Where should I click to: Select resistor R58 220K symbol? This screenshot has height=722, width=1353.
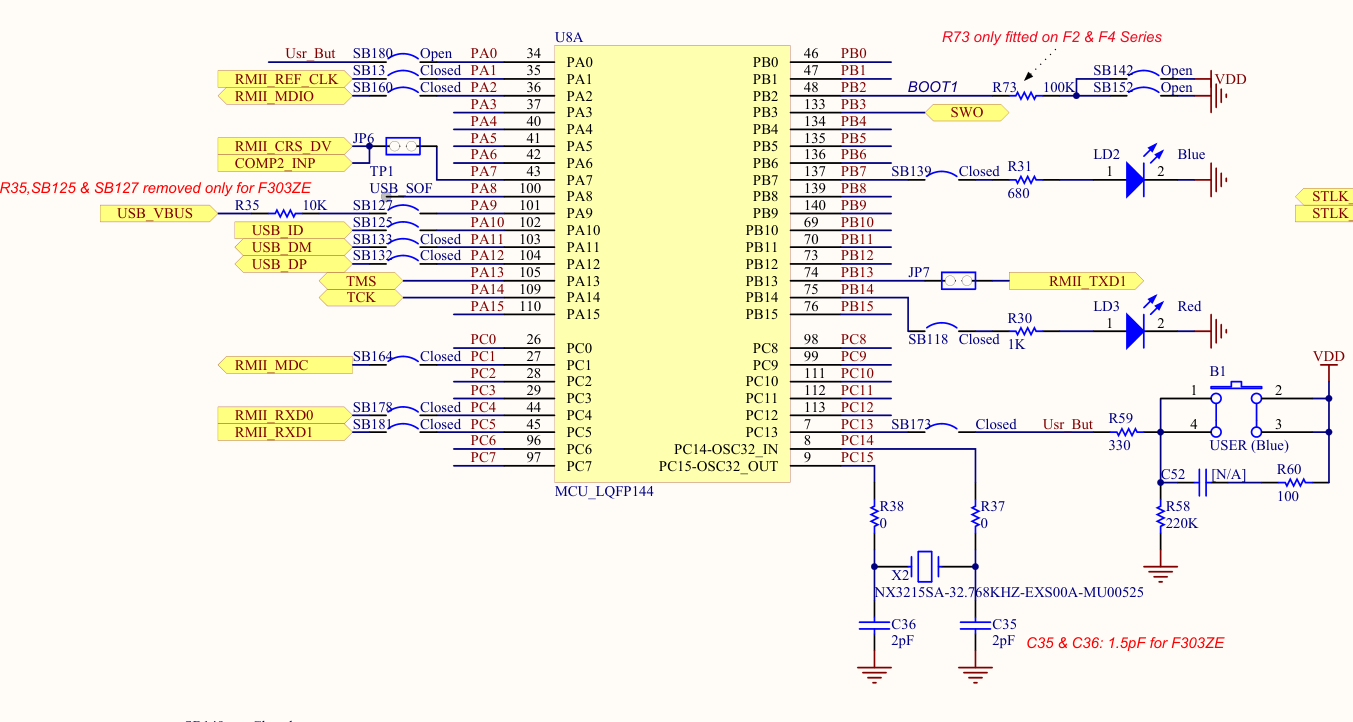[x=1160, y=518]
